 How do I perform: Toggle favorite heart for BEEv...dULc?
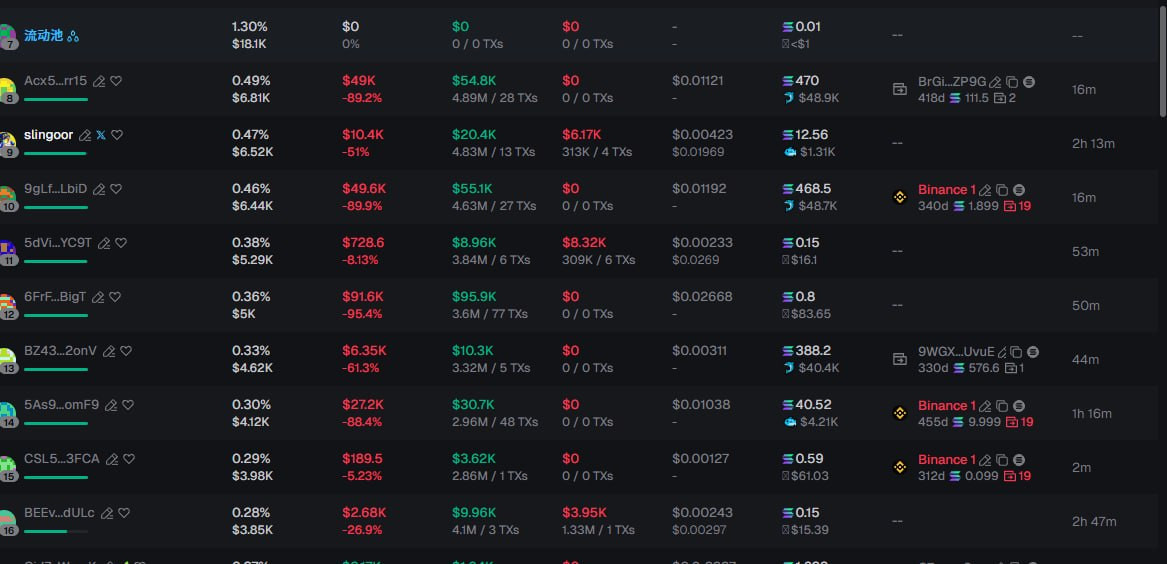click(x=124, y=513)
